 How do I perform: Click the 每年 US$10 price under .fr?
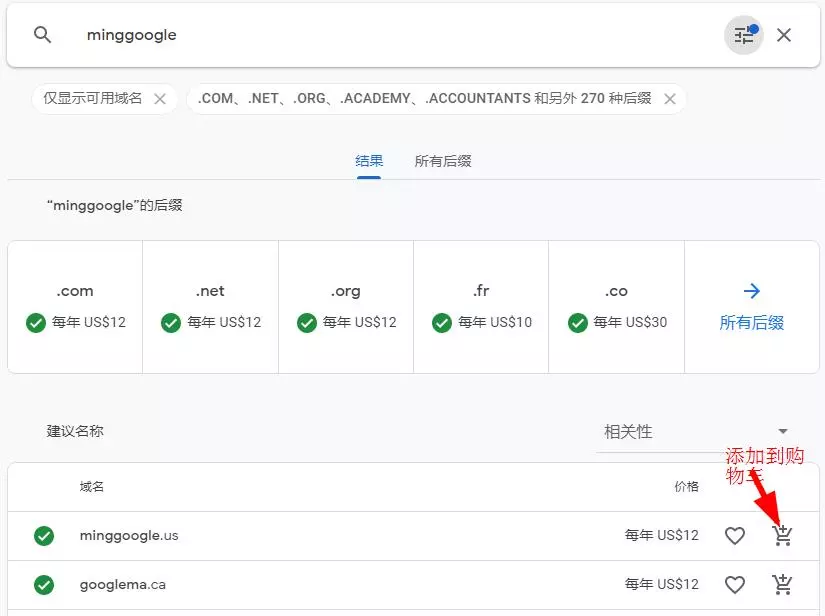(495, 322)
